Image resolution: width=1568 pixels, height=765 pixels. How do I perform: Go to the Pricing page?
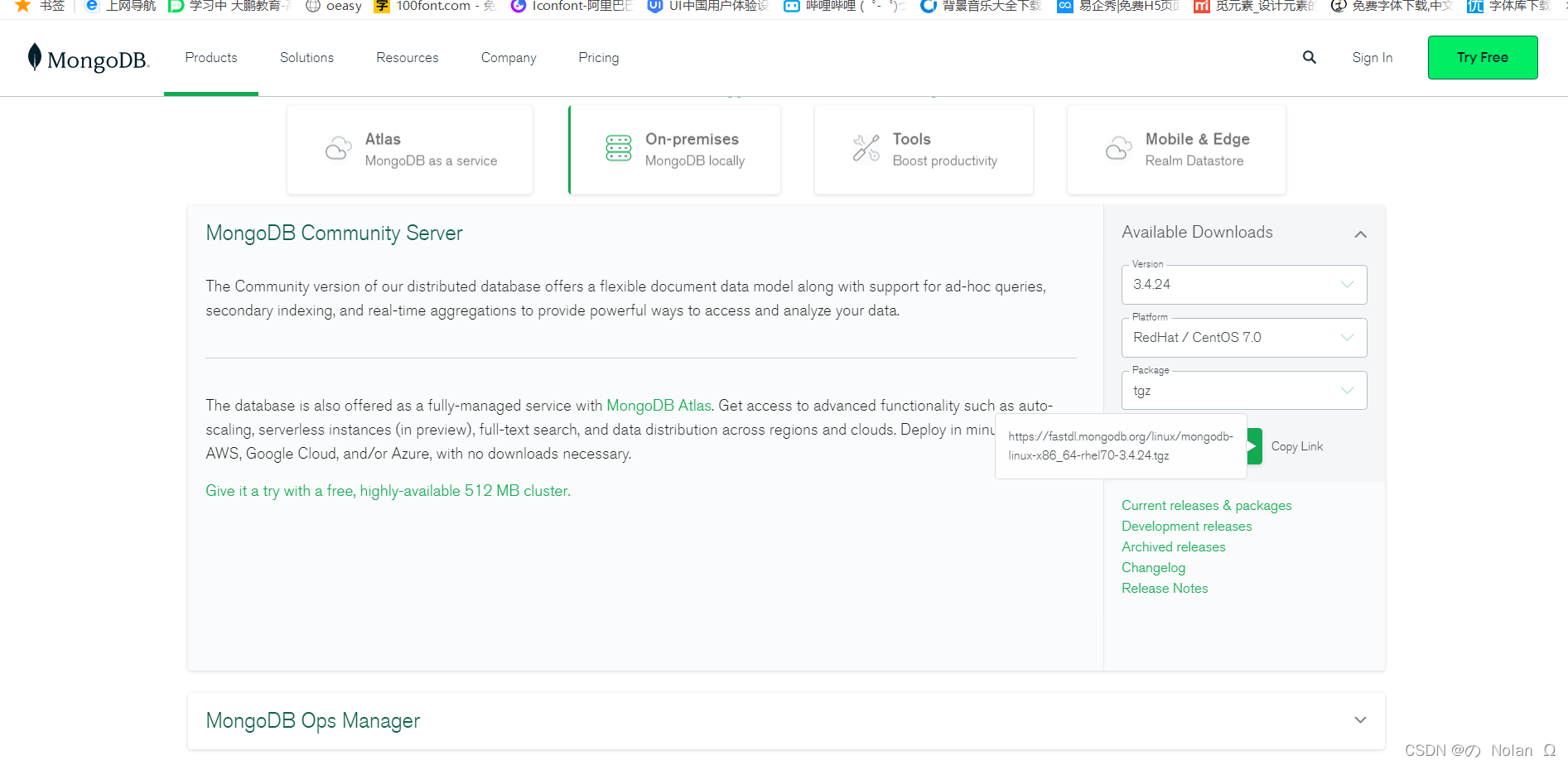(599, 57)
